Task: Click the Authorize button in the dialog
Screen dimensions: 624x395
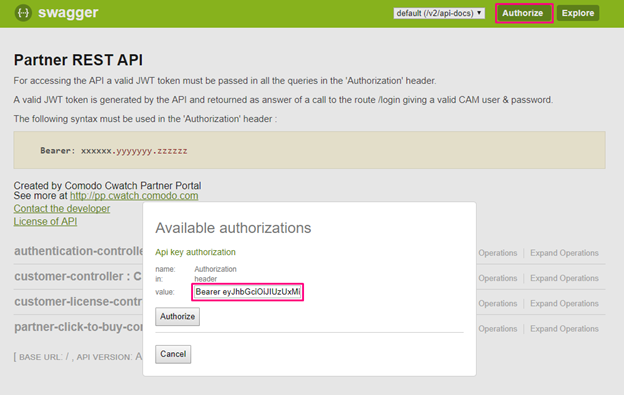Action: tap(177, 317)
